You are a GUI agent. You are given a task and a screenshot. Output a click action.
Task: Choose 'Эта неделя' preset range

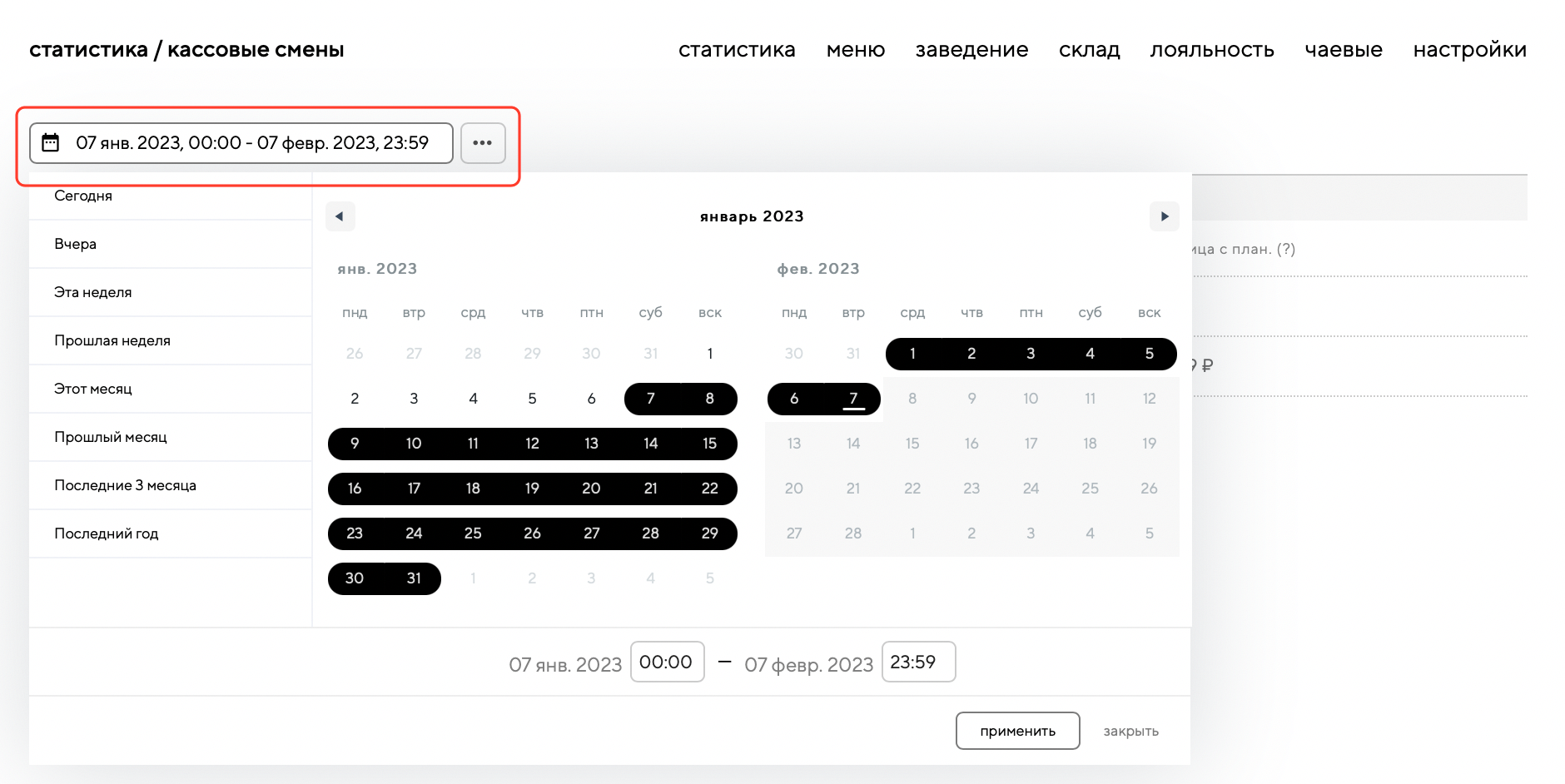[x=93, y=292]
